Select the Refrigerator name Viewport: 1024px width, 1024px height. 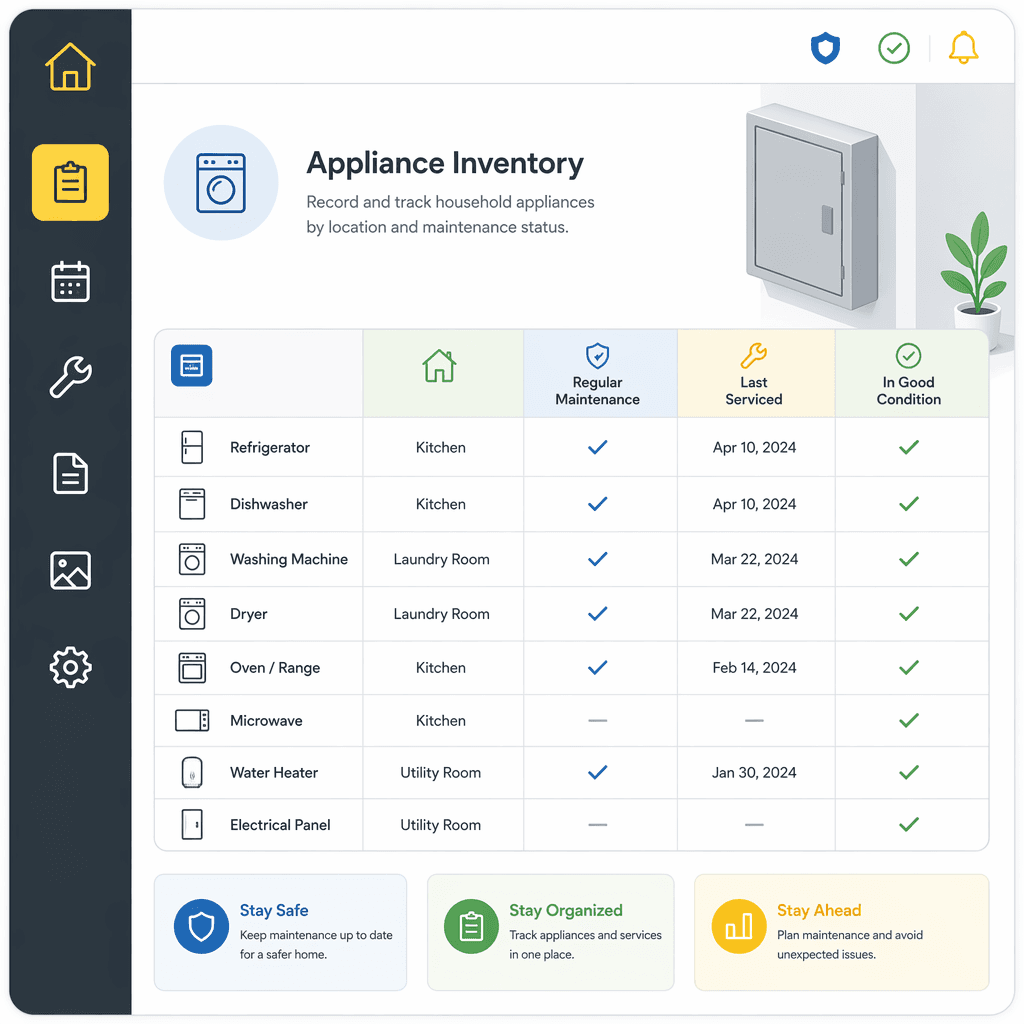point(270,447)
